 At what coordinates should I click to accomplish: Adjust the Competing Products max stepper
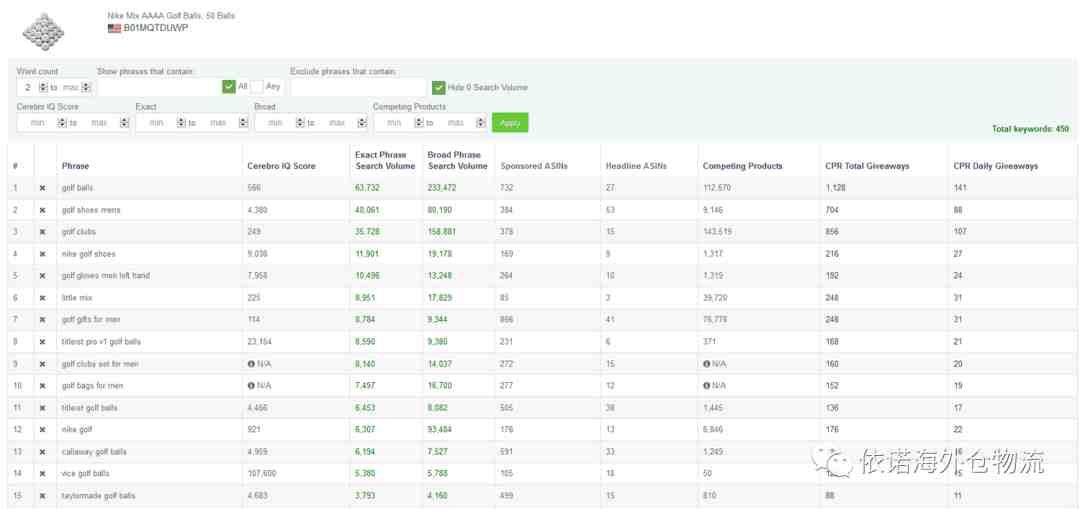[481, 123]
